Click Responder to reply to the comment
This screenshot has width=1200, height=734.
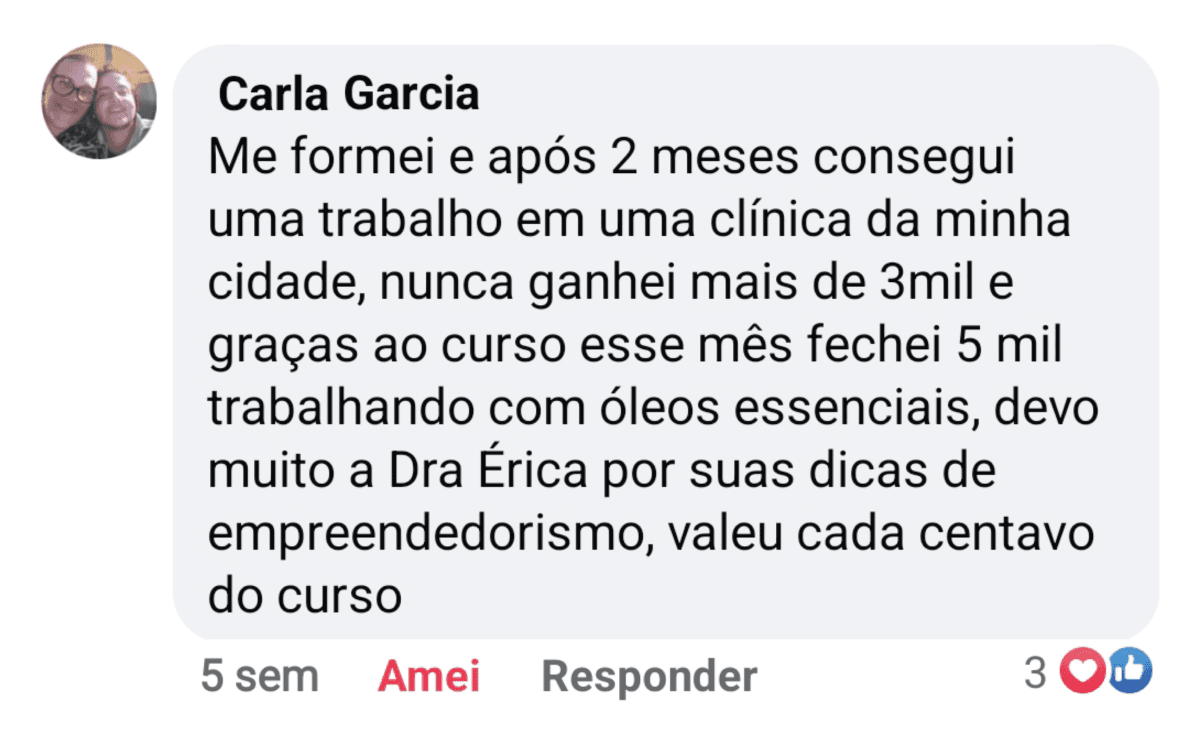649,677
